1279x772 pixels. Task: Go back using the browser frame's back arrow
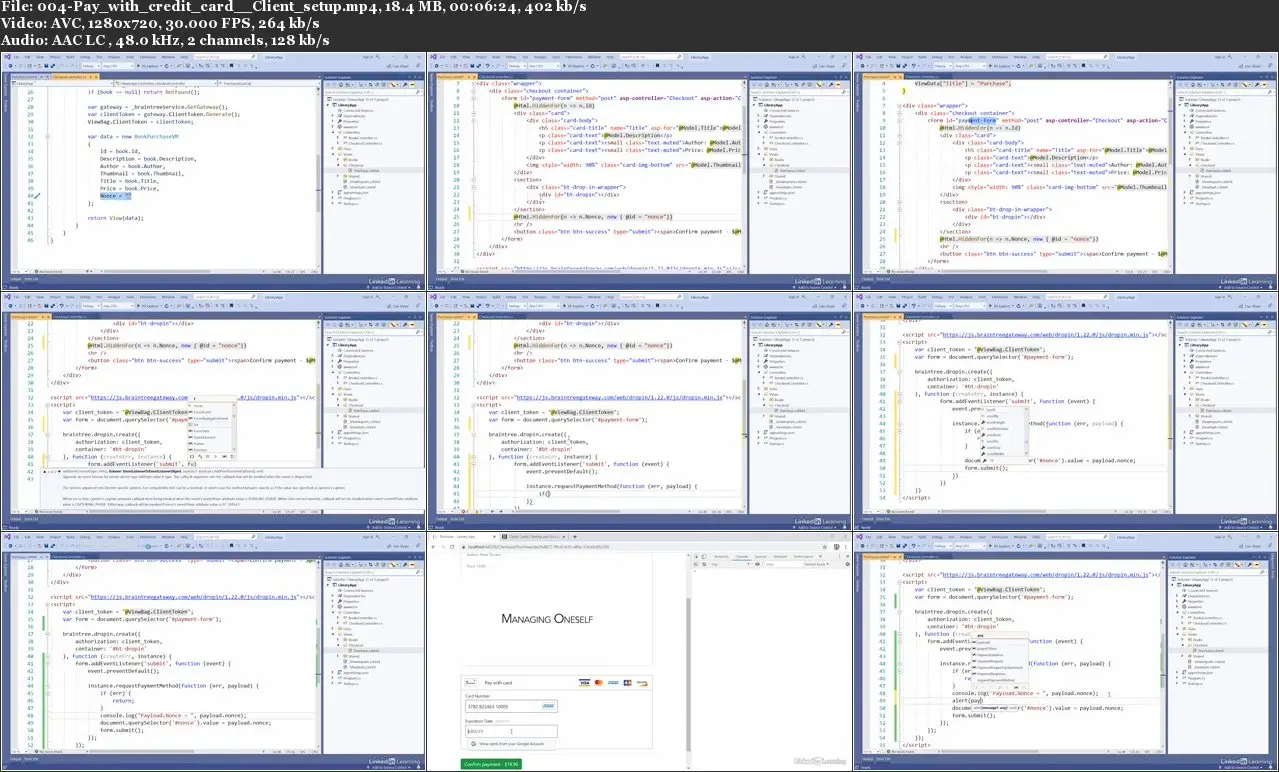pos(434,547)
